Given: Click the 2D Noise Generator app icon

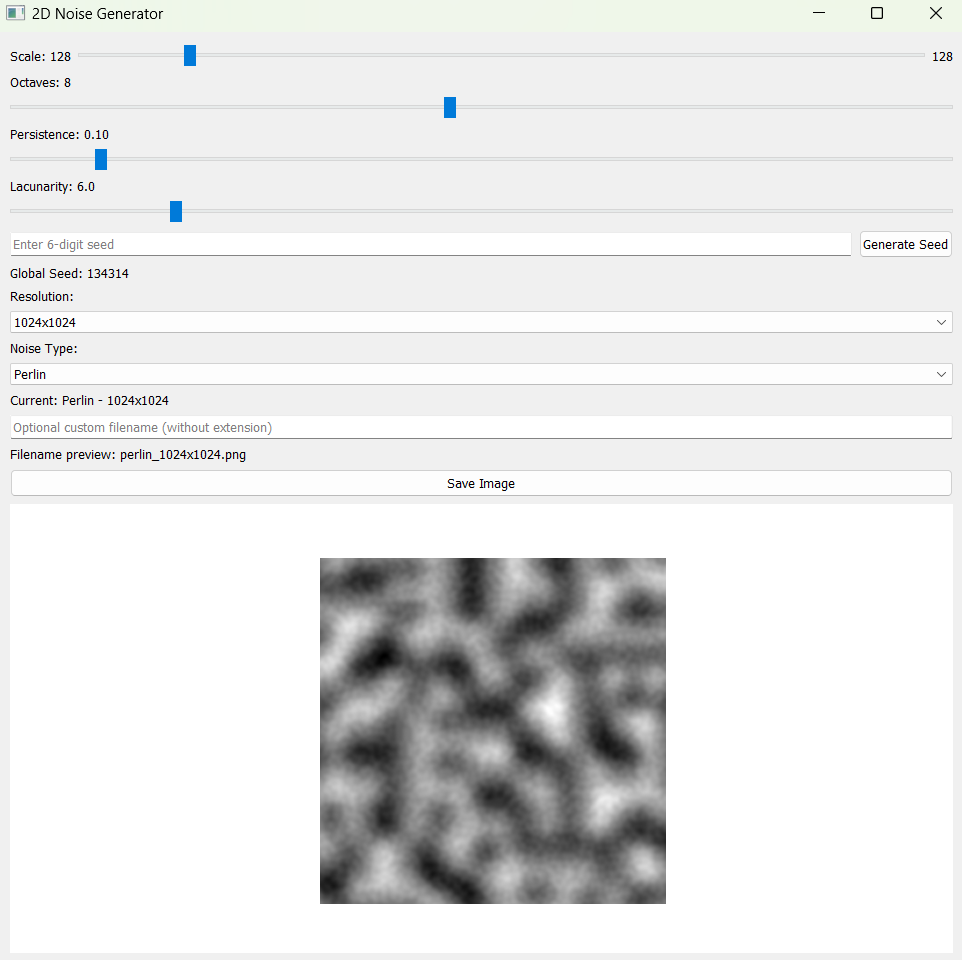Looking at the screenshot, I should tap(14, 13).
